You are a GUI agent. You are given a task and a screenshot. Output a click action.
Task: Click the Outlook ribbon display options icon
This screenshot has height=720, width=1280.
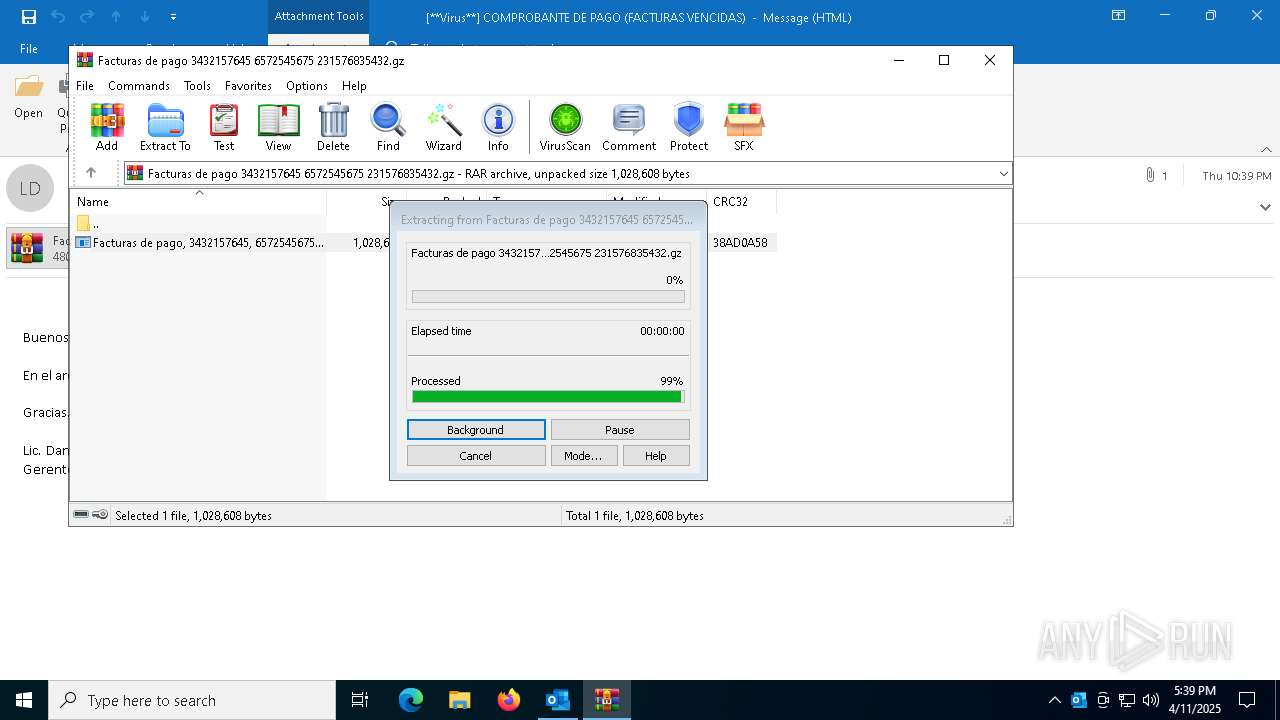click(1118, 16)
